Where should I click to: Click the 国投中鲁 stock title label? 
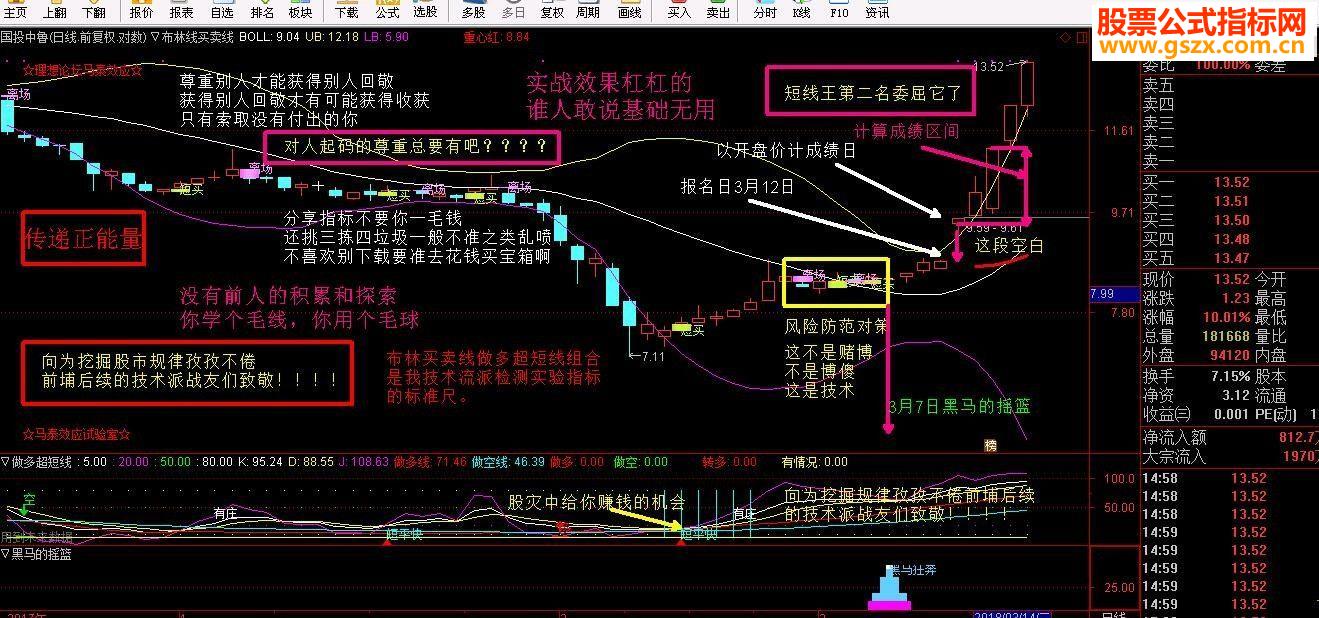coord(24,37)
